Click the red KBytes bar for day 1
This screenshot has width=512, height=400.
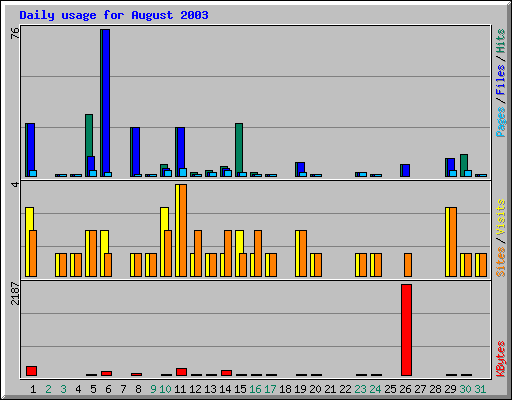[x=31, y=371]
